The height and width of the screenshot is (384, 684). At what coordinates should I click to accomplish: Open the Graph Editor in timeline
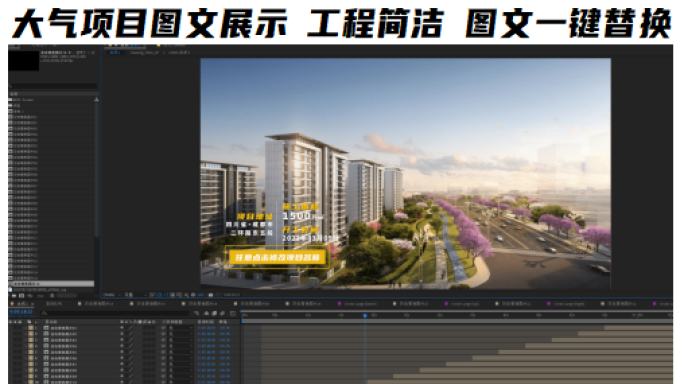(x=233, y=313)
